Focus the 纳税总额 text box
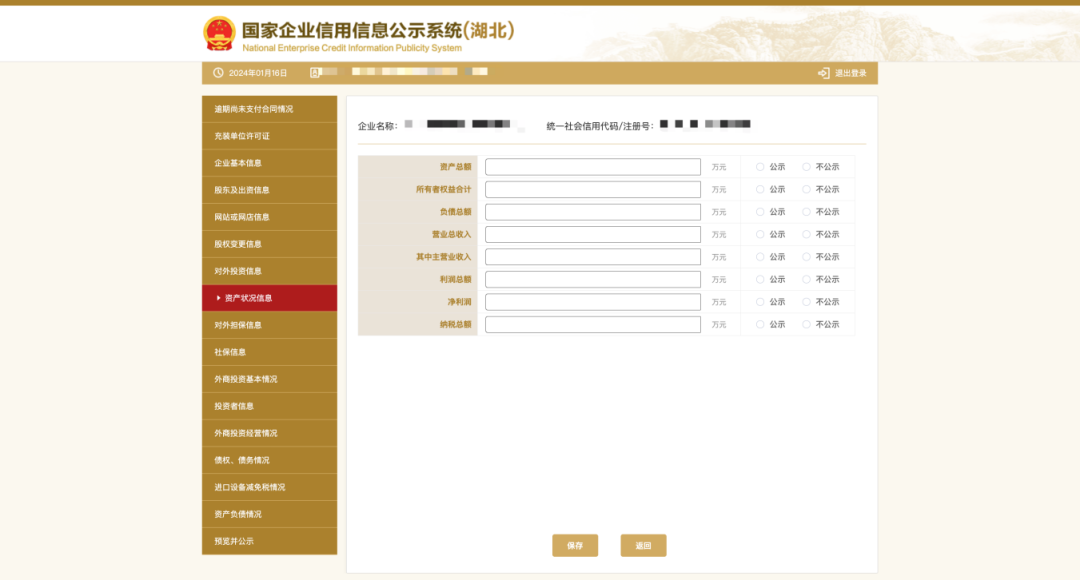Screen dimensions: 1080x580 [x=593, y=324]
